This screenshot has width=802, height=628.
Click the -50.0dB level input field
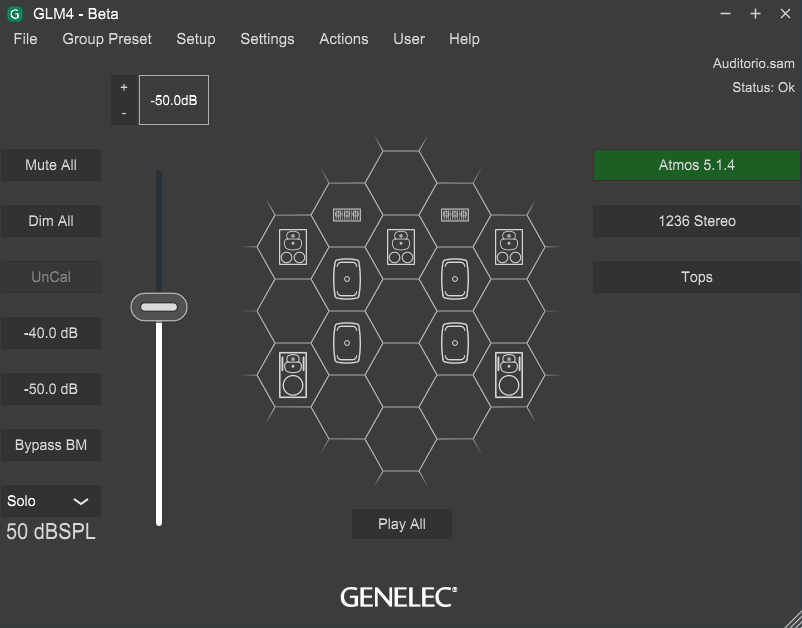coord(173,100)
